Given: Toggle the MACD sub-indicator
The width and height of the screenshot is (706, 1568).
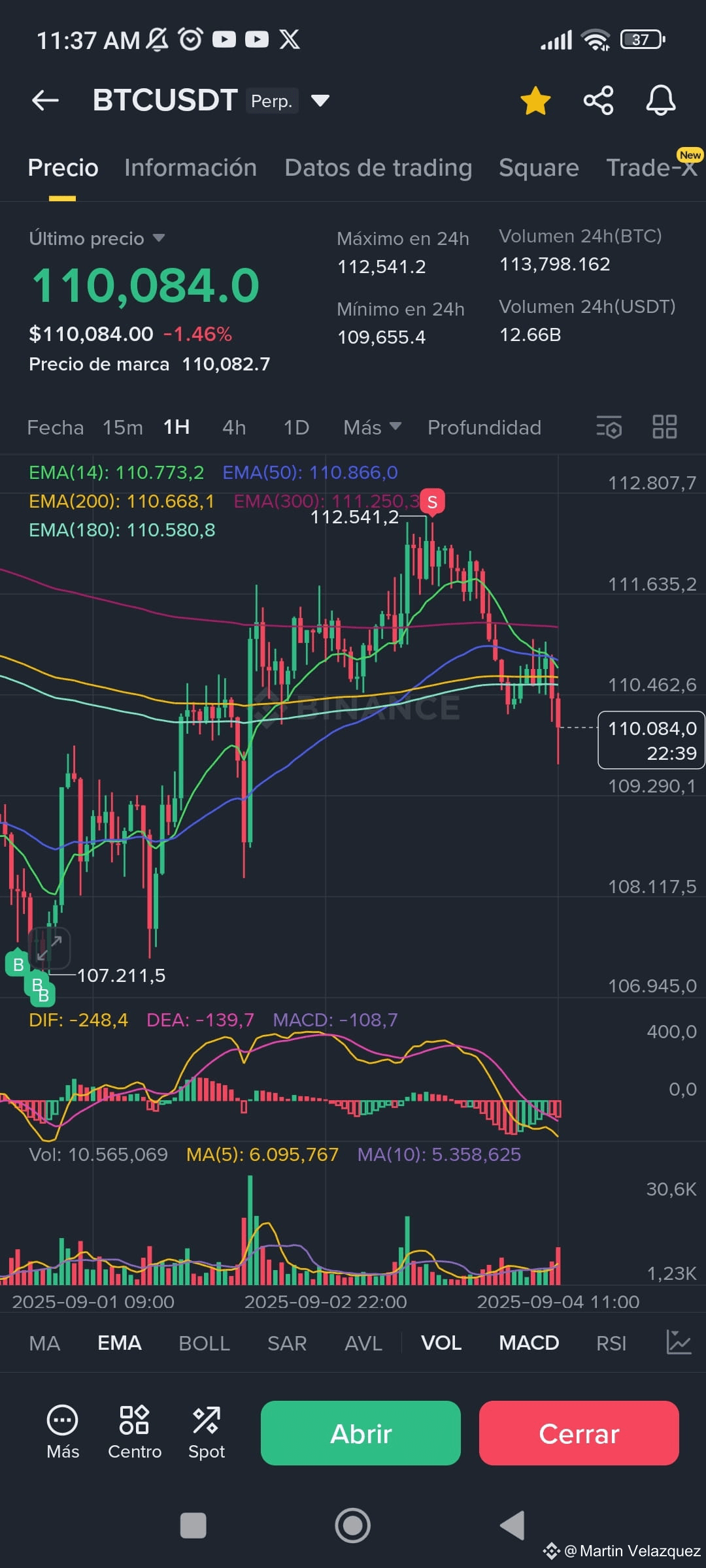Looking at the screenshot, I should tap(529, 1343).
